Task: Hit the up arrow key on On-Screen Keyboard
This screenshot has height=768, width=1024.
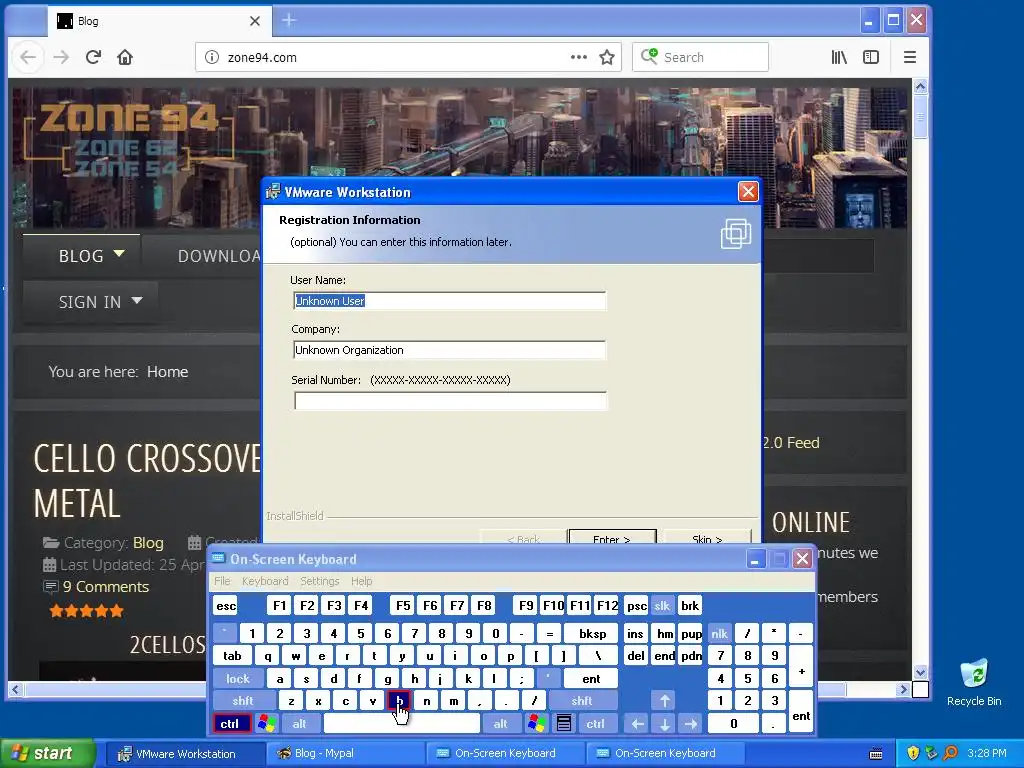Action: [665, 701]
